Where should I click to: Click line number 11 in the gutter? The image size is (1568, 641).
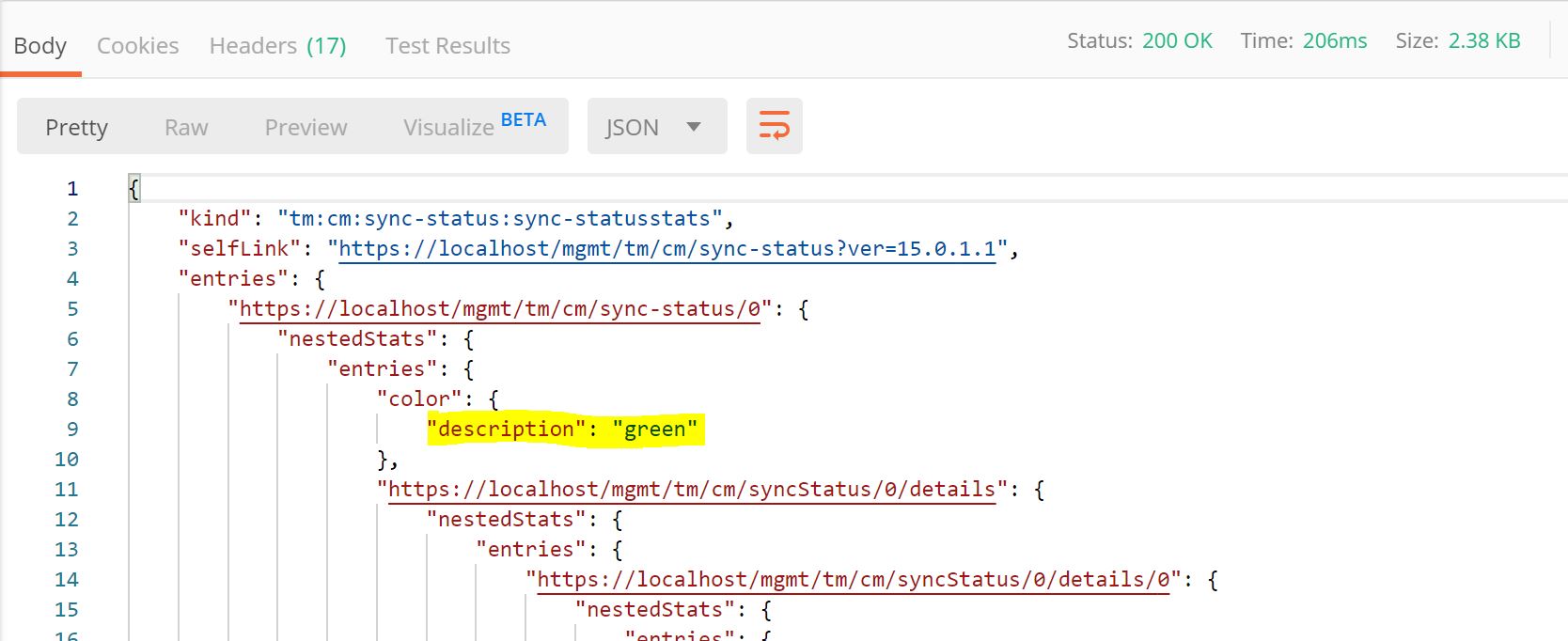pyautogui.click(x=66, y=489)
